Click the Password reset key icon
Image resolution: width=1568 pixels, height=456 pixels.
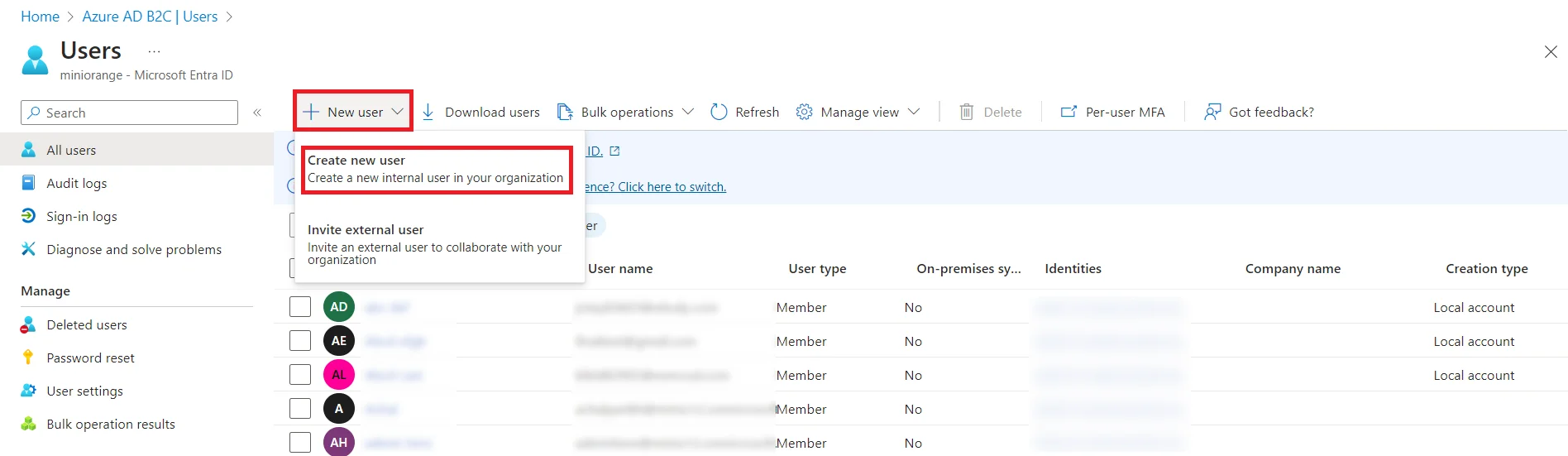click(x=28, y=358)
